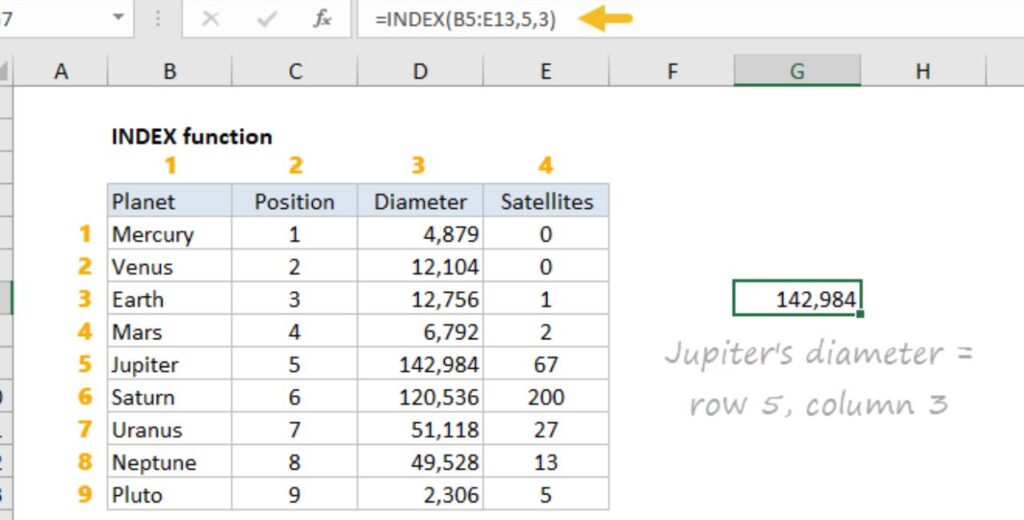
Task: Select the Planet header cell
Action: 170,201
